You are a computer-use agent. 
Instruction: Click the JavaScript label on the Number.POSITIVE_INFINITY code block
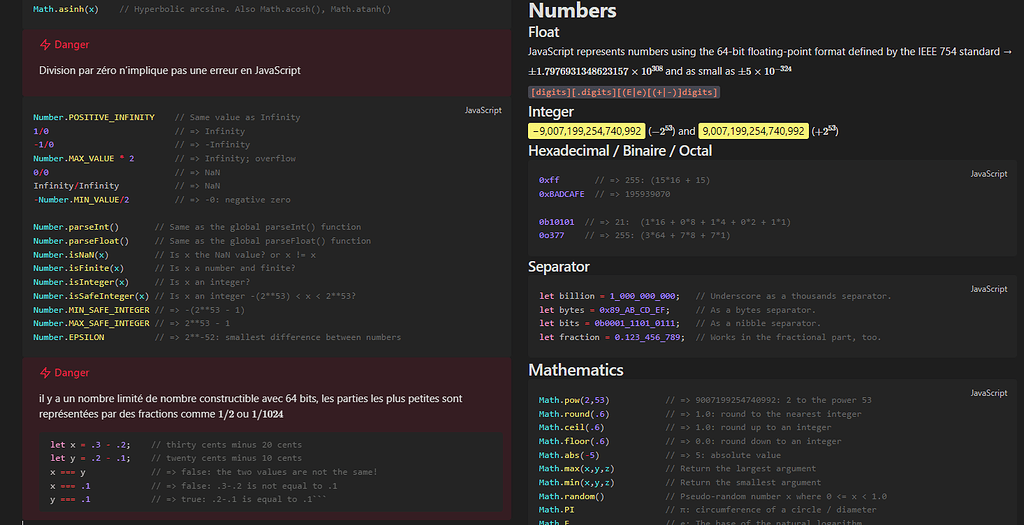pos(483,110)
